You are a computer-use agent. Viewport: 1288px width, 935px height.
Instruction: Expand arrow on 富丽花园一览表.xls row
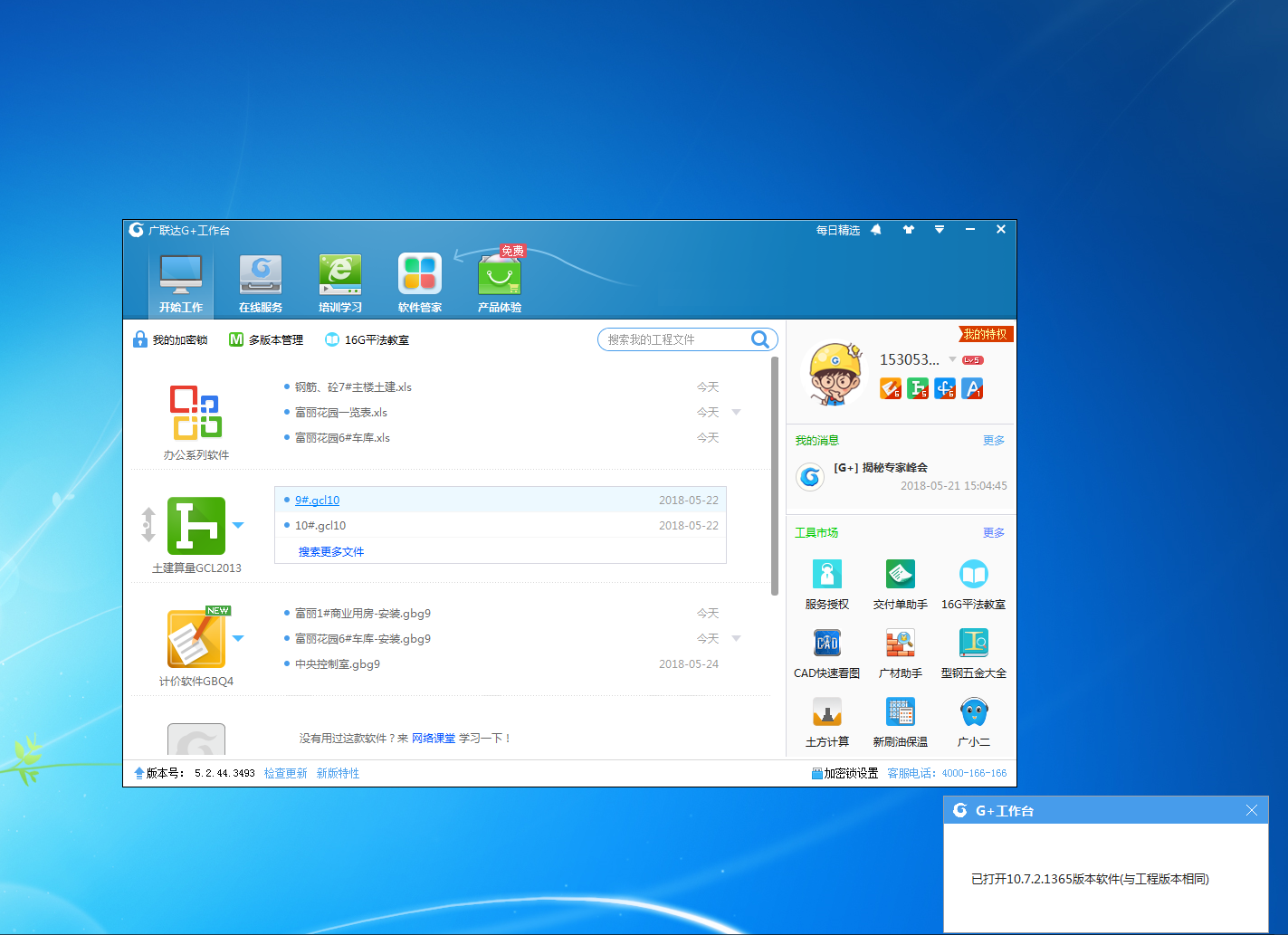[736, 412]
